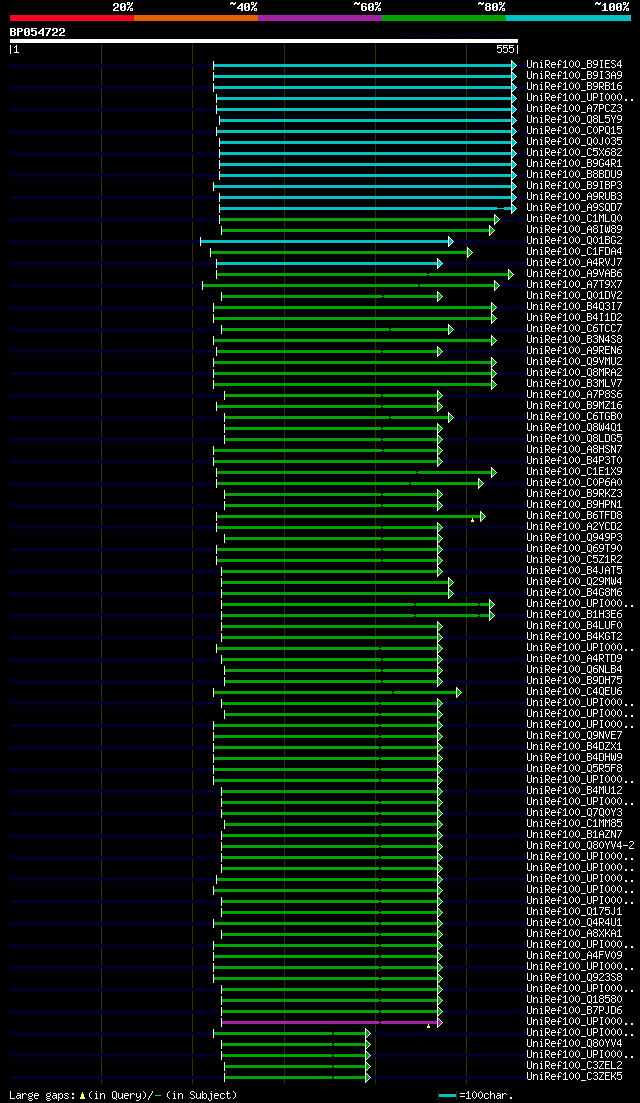Click the orange ~40% identity legend segment

(x=196, y=17)
